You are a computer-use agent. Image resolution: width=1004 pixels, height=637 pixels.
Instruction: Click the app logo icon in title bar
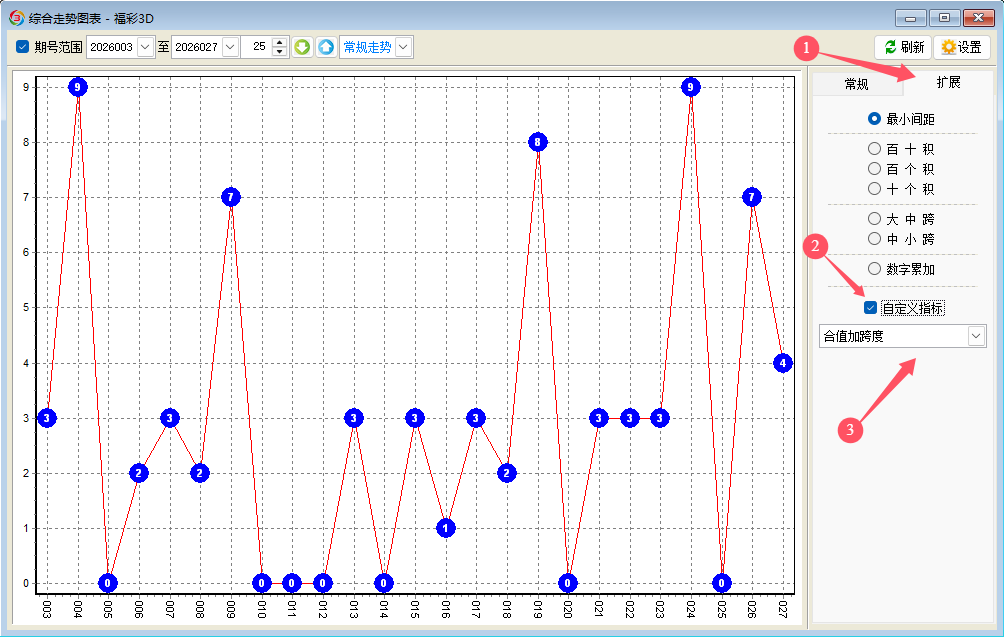pos(16,17)
